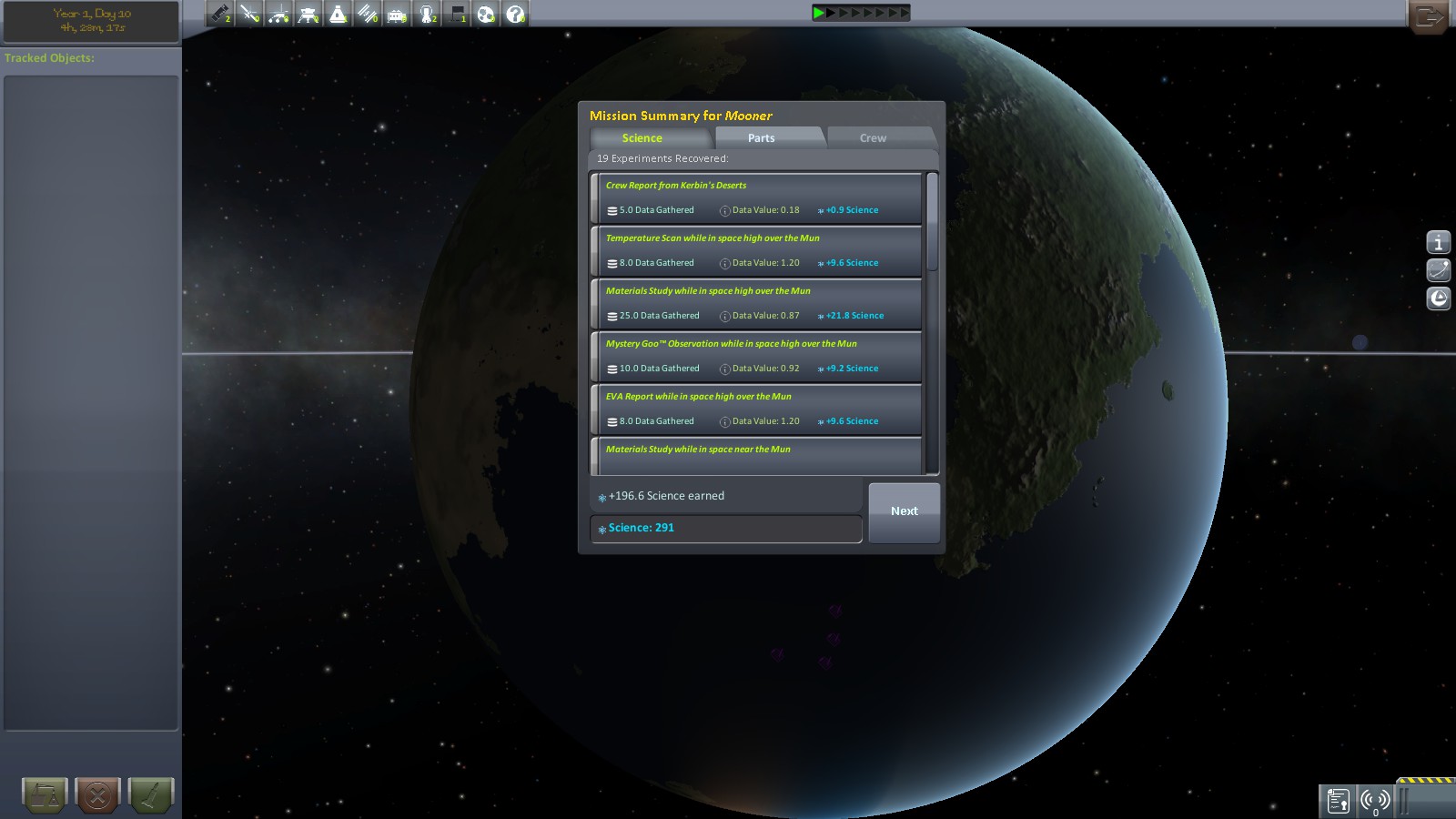
Task: Click the data info icon on Mystery Goo row
Action: coord(725,369)
